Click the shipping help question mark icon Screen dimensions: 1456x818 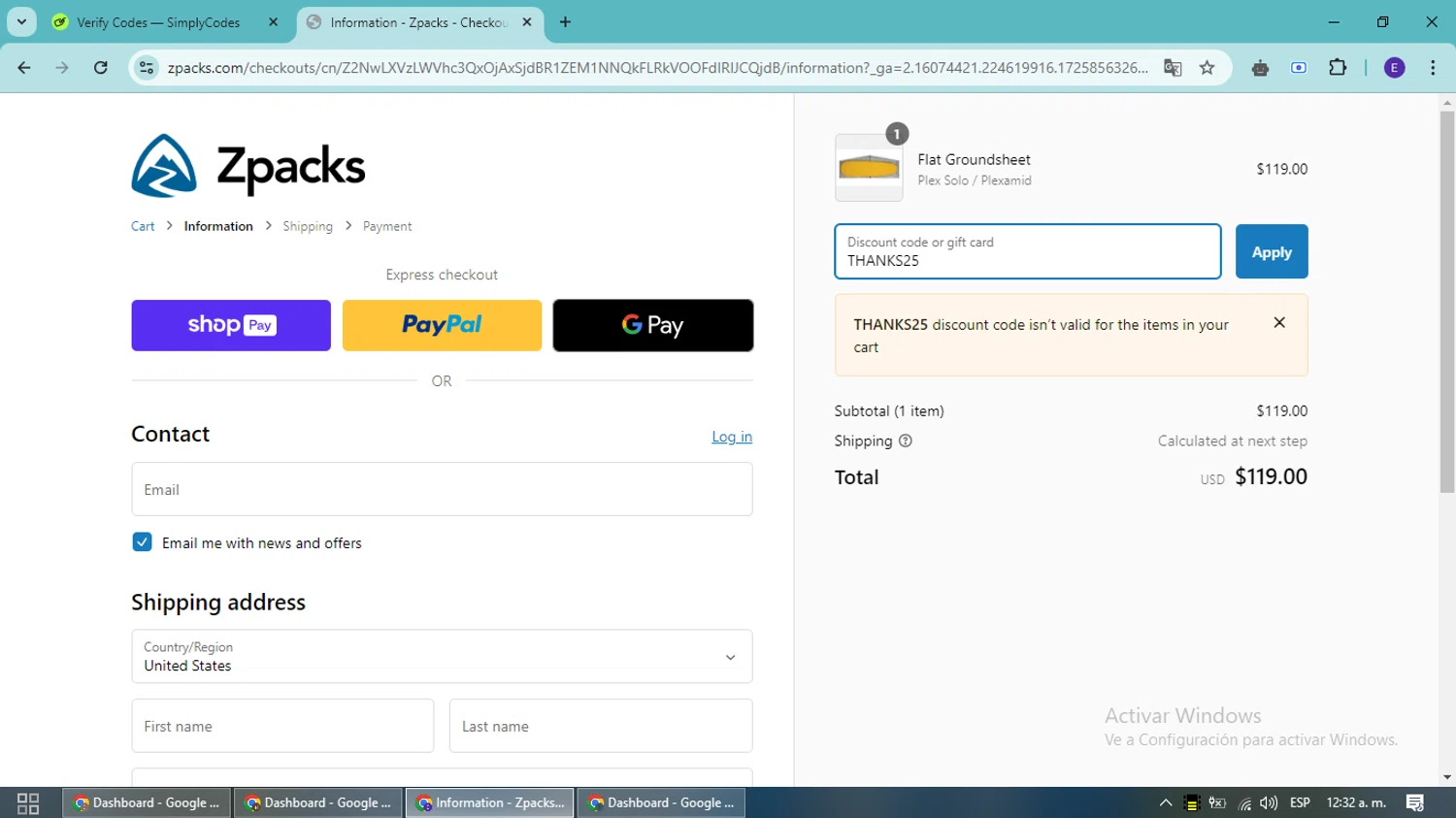click(906, 441)
